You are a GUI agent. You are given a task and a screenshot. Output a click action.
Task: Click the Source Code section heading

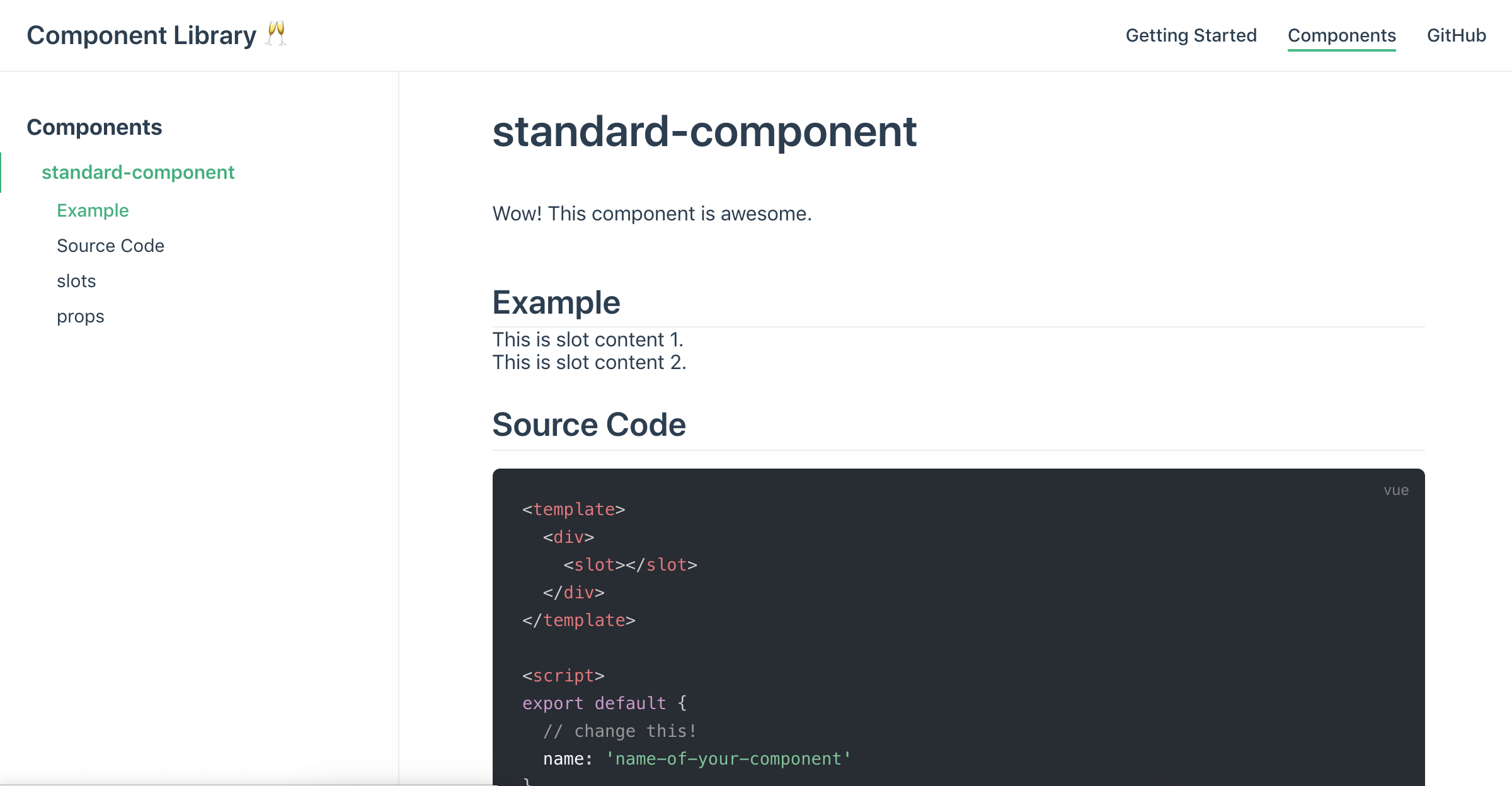[588, 424]
